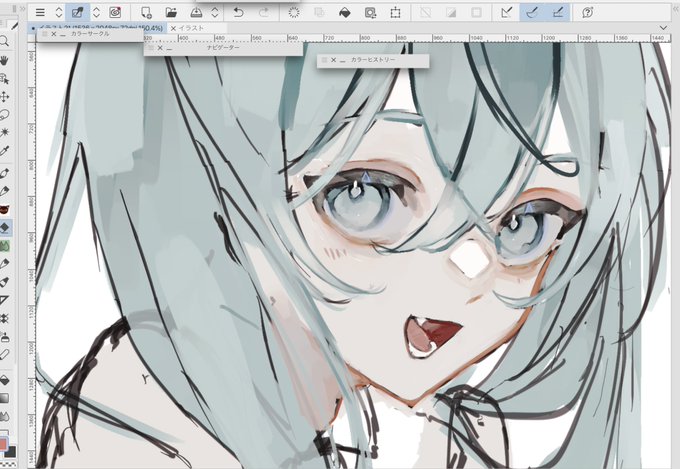The width and height of the screenshot is (680, 469).
Task: Select the Pencil tool
Action: click(x=4, y=191)
